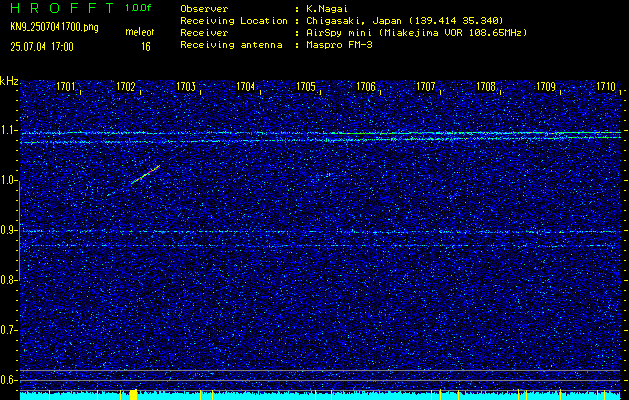Click the 0.7 frequency axis label
Image resolution: width=629 pixels, height=400 pixels.
[7, 330]
